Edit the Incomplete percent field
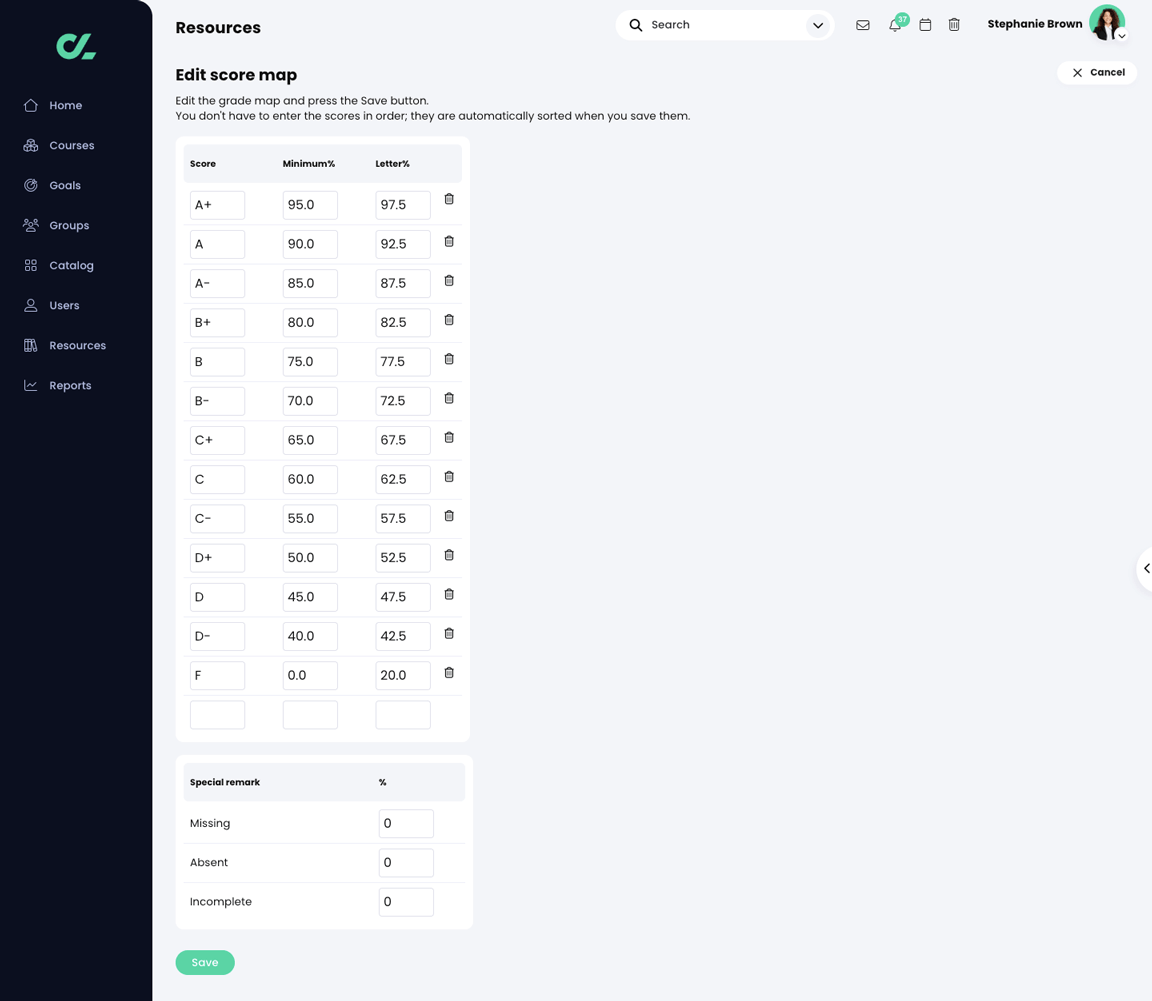 point(406,903)
